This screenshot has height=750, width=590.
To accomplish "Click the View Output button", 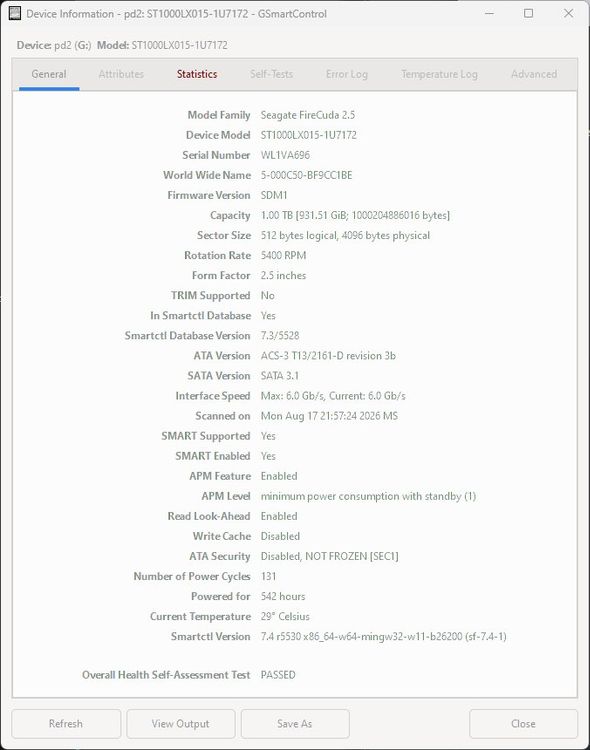I will [x=180, y=724].
